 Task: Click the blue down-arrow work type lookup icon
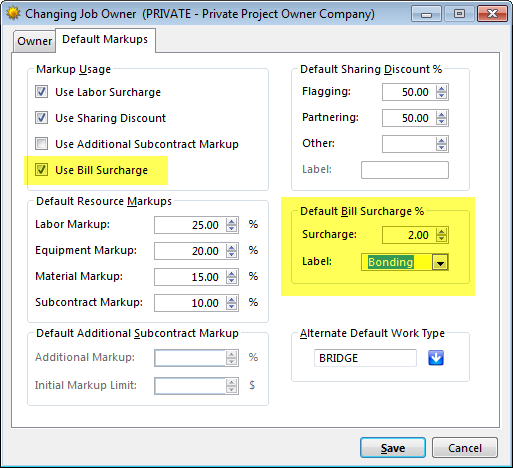(436, 358)
